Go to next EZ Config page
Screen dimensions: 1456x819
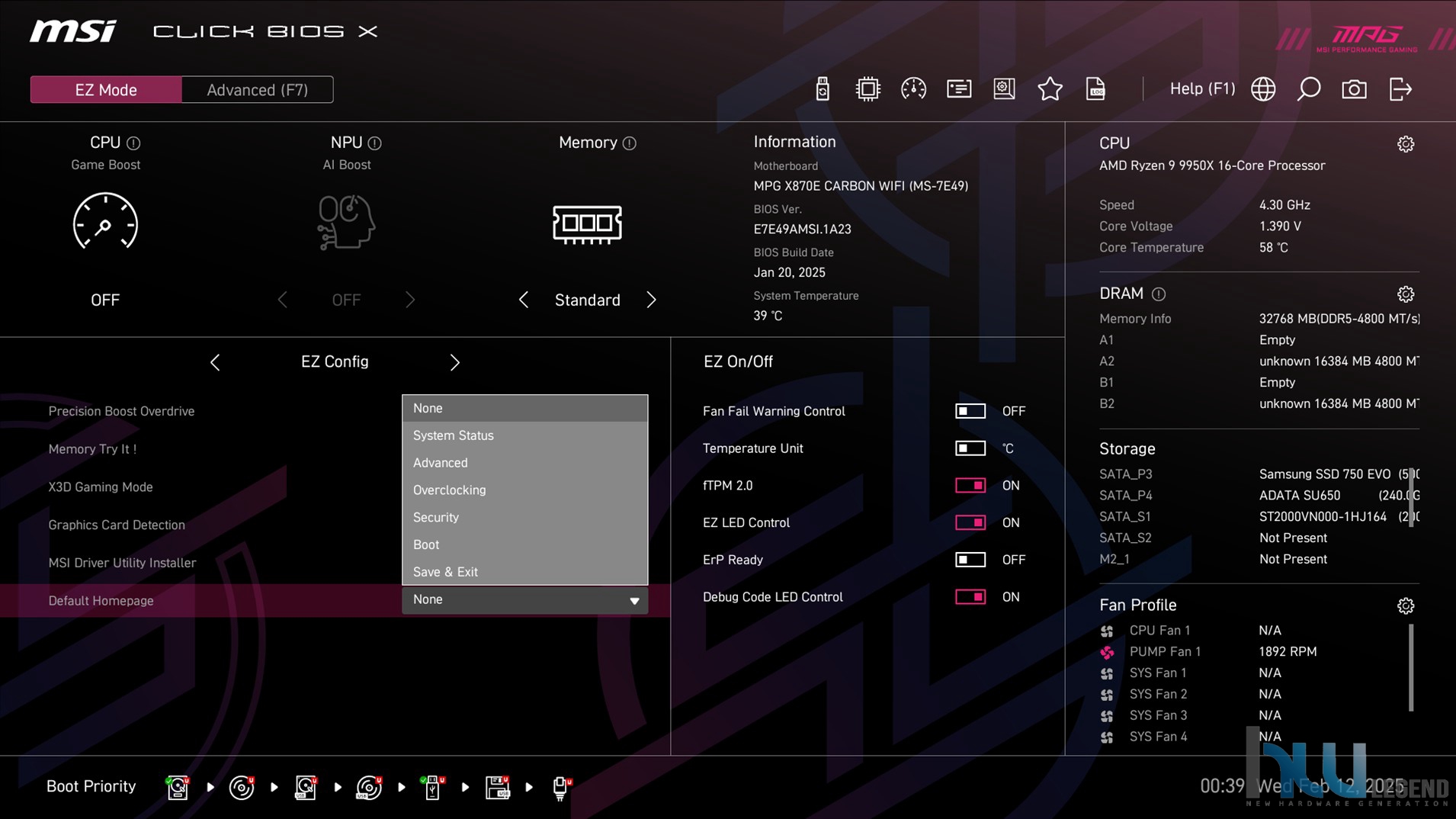click(455, 362)
